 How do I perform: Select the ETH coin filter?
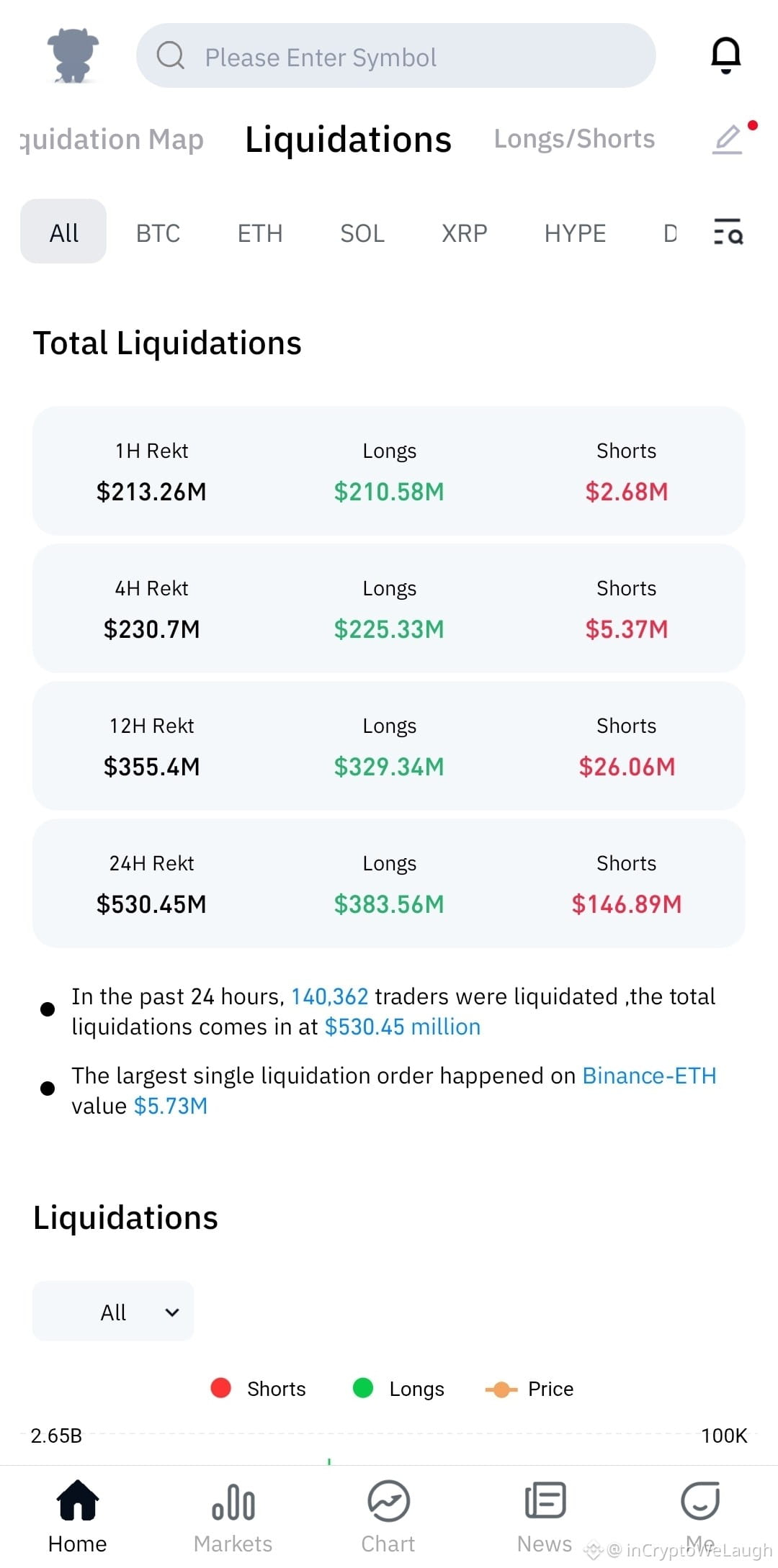260,233
